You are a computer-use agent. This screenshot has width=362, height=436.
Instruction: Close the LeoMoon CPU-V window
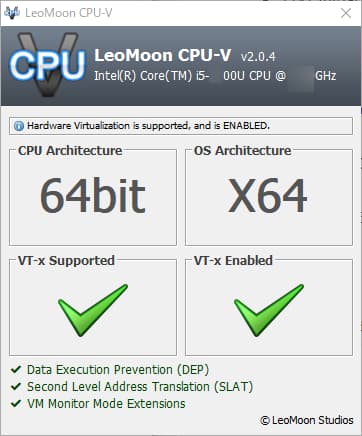click(346, 13)
